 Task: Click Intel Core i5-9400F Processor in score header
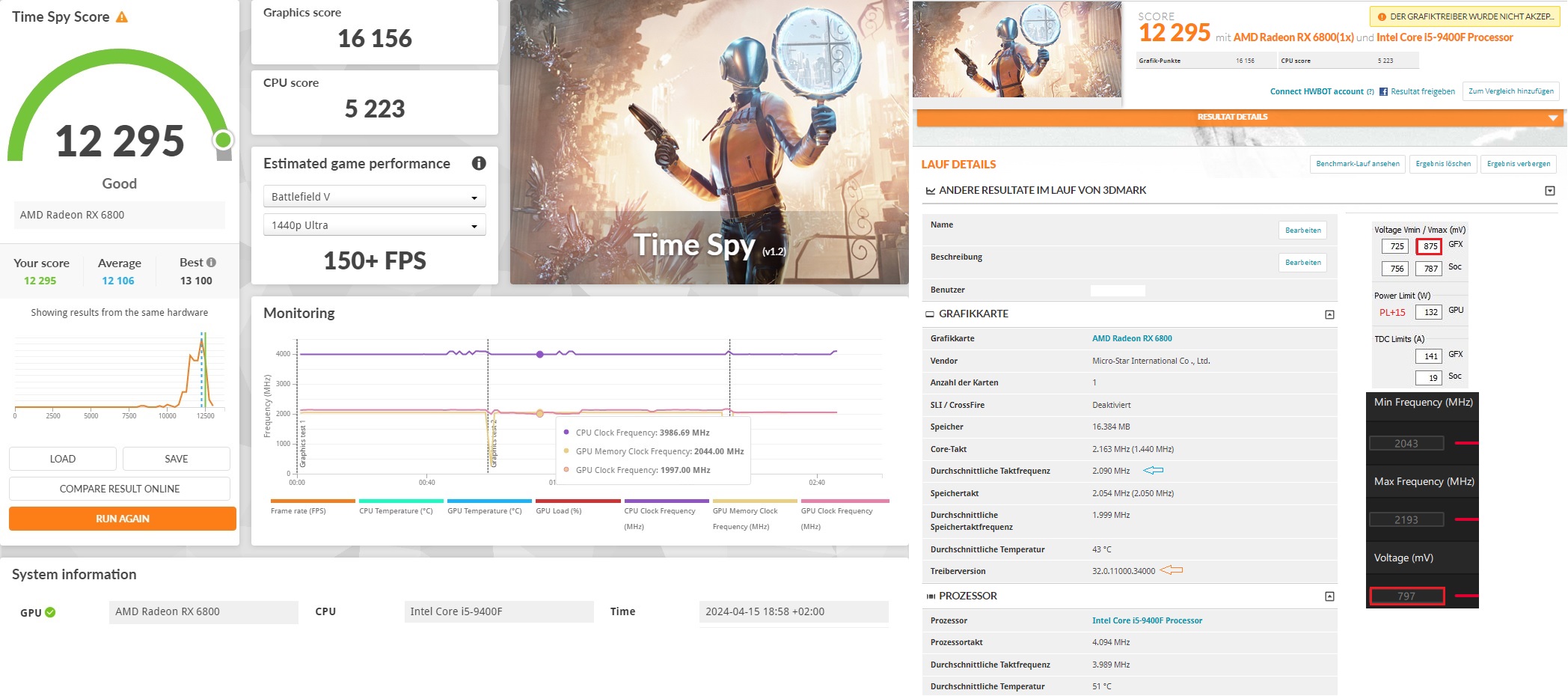[1445, 37]
